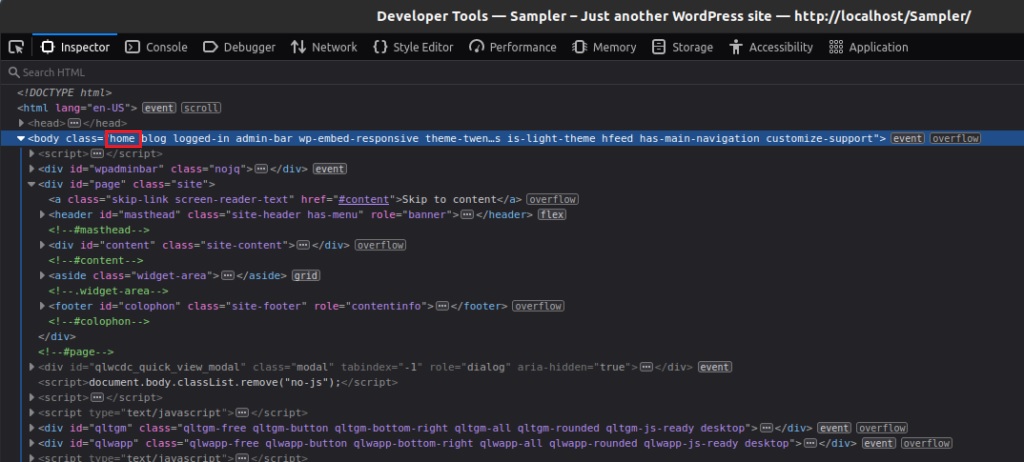Click event badge on quick view modal row
The width and height of the screenshot is (1024, 462).
(x=715, y=367)
